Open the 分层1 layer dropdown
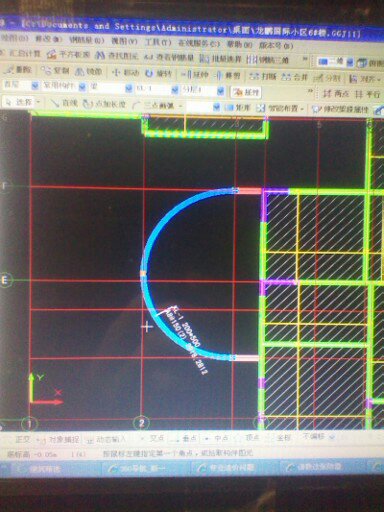Image resolution: width=384 pixels, height=512 pixels. click(x=202, y=90)
